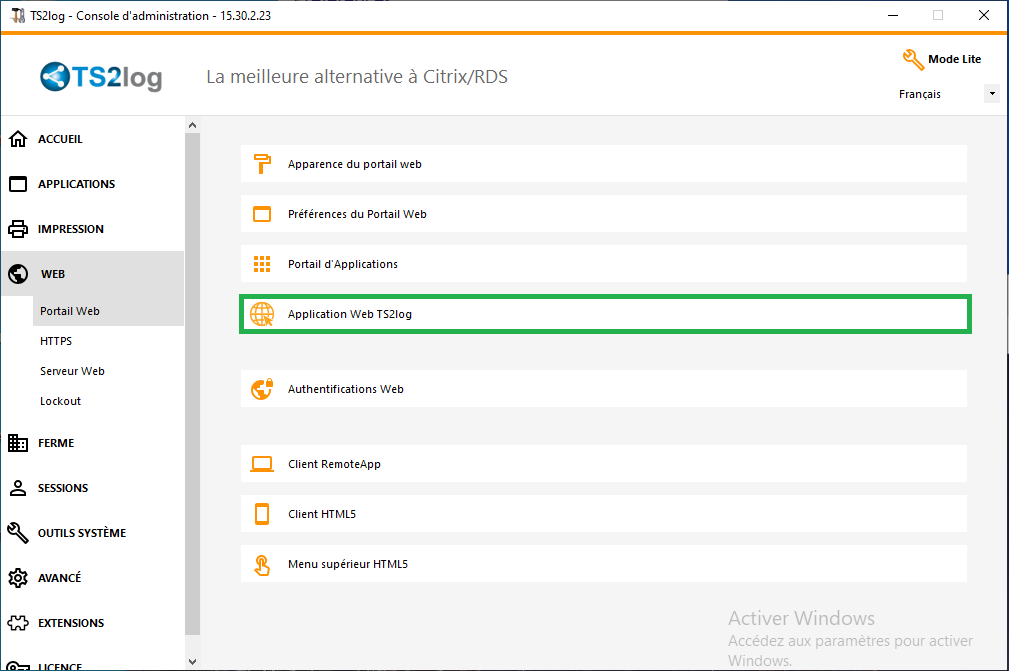Image resolution: width=1009 pixels, height=671 pixels.
Task: Click the paint roller icon for Apparence
Action: [262, 164]
